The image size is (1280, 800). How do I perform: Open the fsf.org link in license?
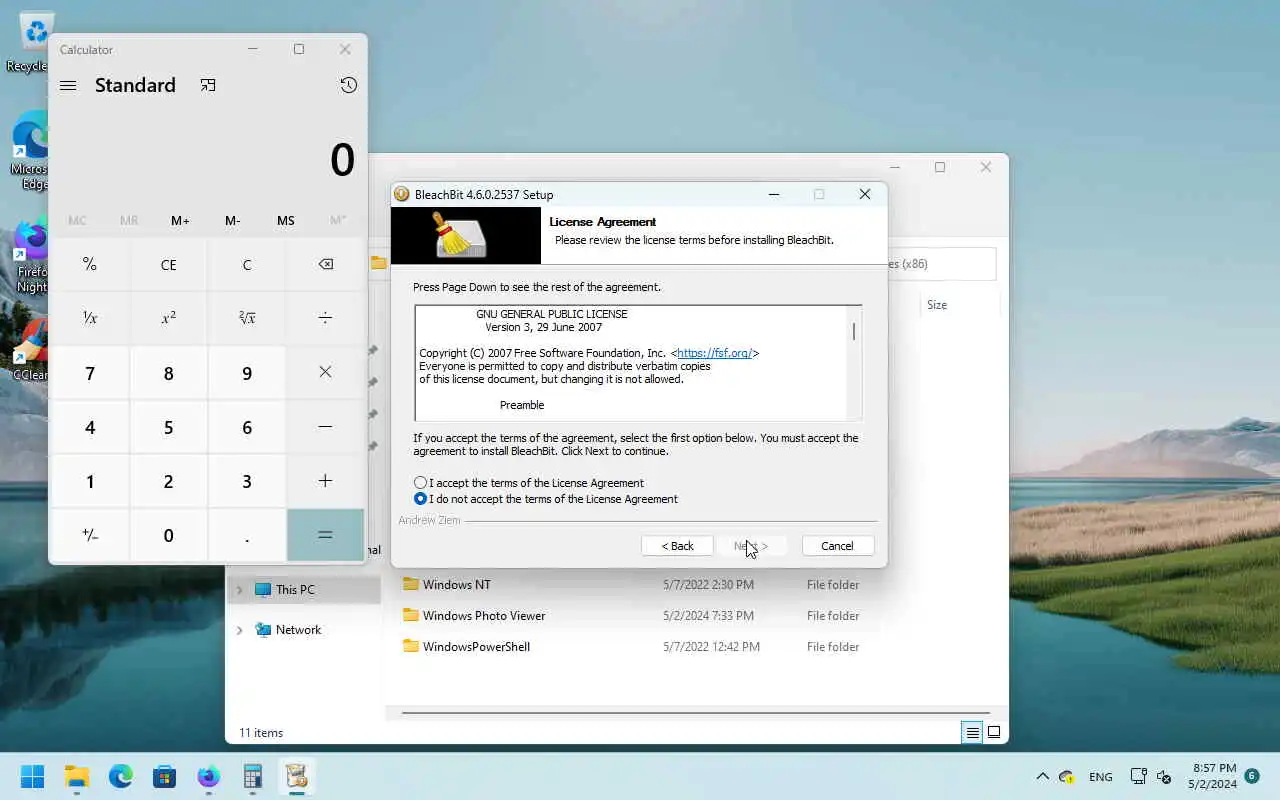pos(715,353)
